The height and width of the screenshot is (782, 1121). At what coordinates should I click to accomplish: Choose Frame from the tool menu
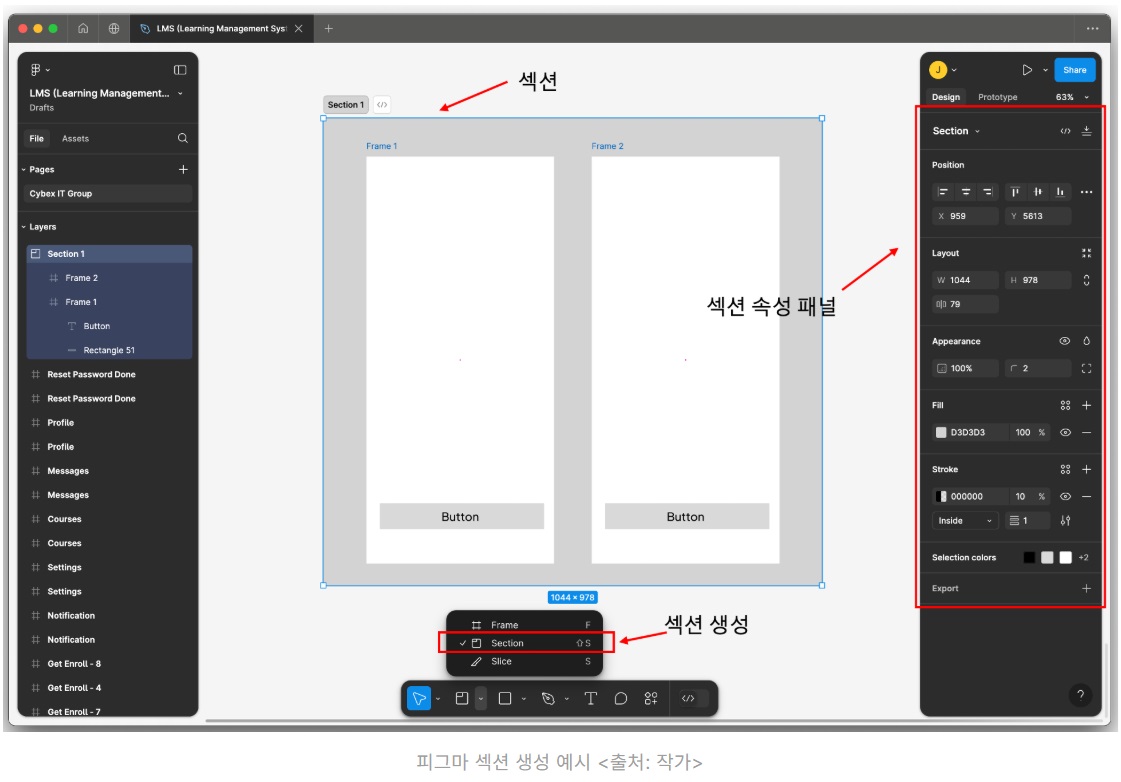[524, 625]
